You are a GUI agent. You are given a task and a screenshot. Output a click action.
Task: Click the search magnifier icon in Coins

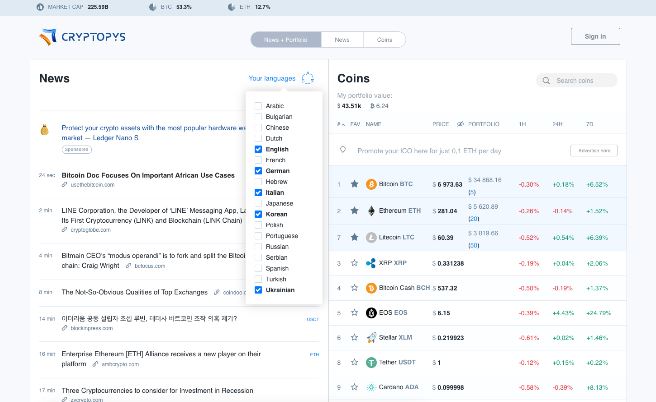pos(546,80)
